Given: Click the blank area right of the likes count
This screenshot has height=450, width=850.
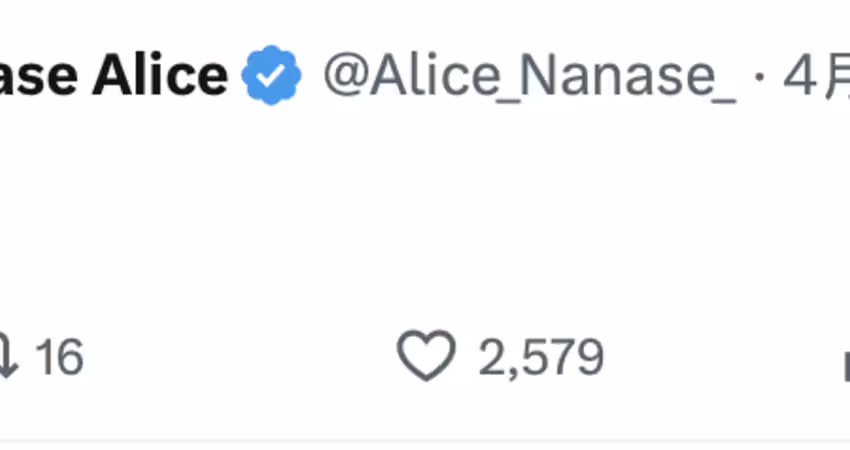Looking at the screenshot, I should point(720,357).
